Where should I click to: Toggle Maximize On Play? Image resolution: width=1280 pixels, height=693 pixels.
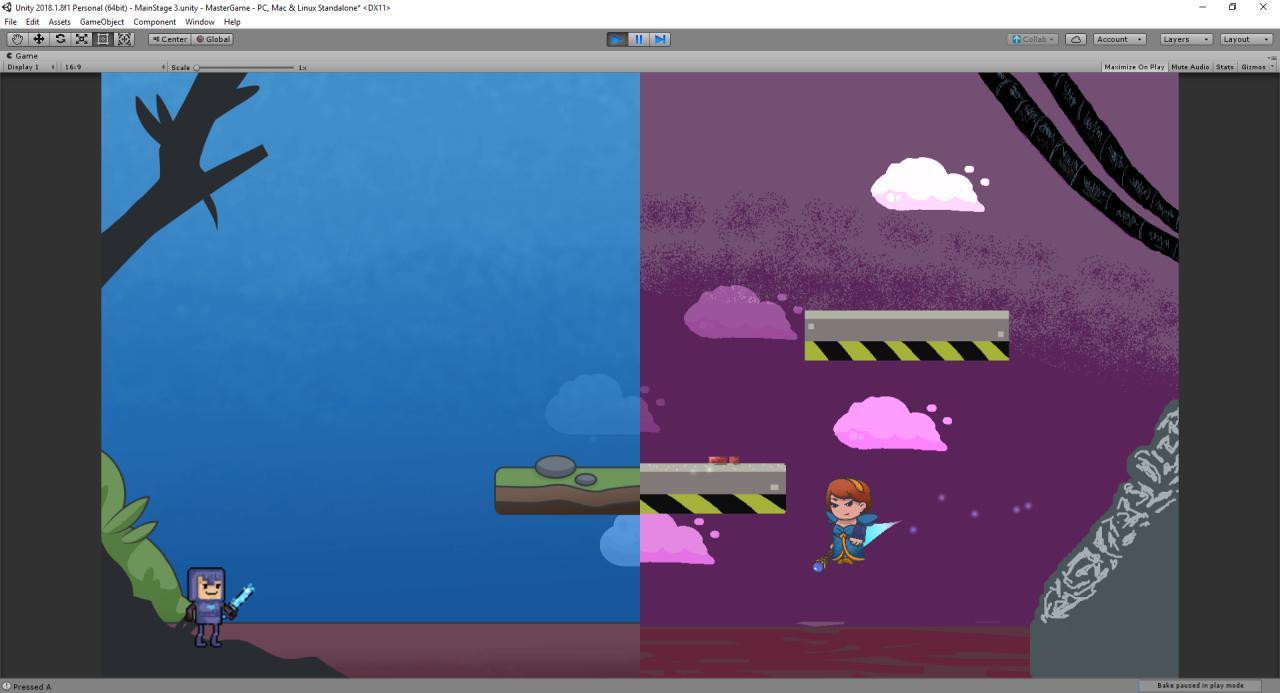coord(1134,67)
